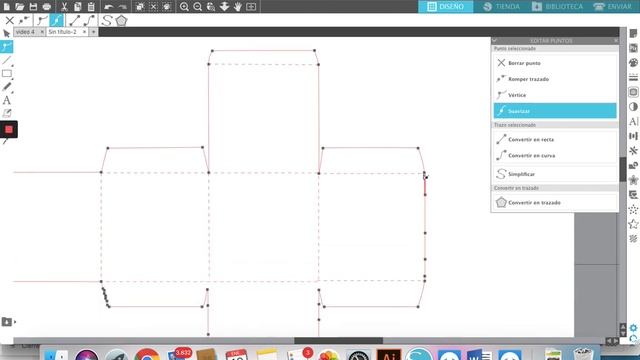Click the highlighted smooth point toolbar icon
Viewport: 640px width, 360px height.
click(x=56, y=20)
